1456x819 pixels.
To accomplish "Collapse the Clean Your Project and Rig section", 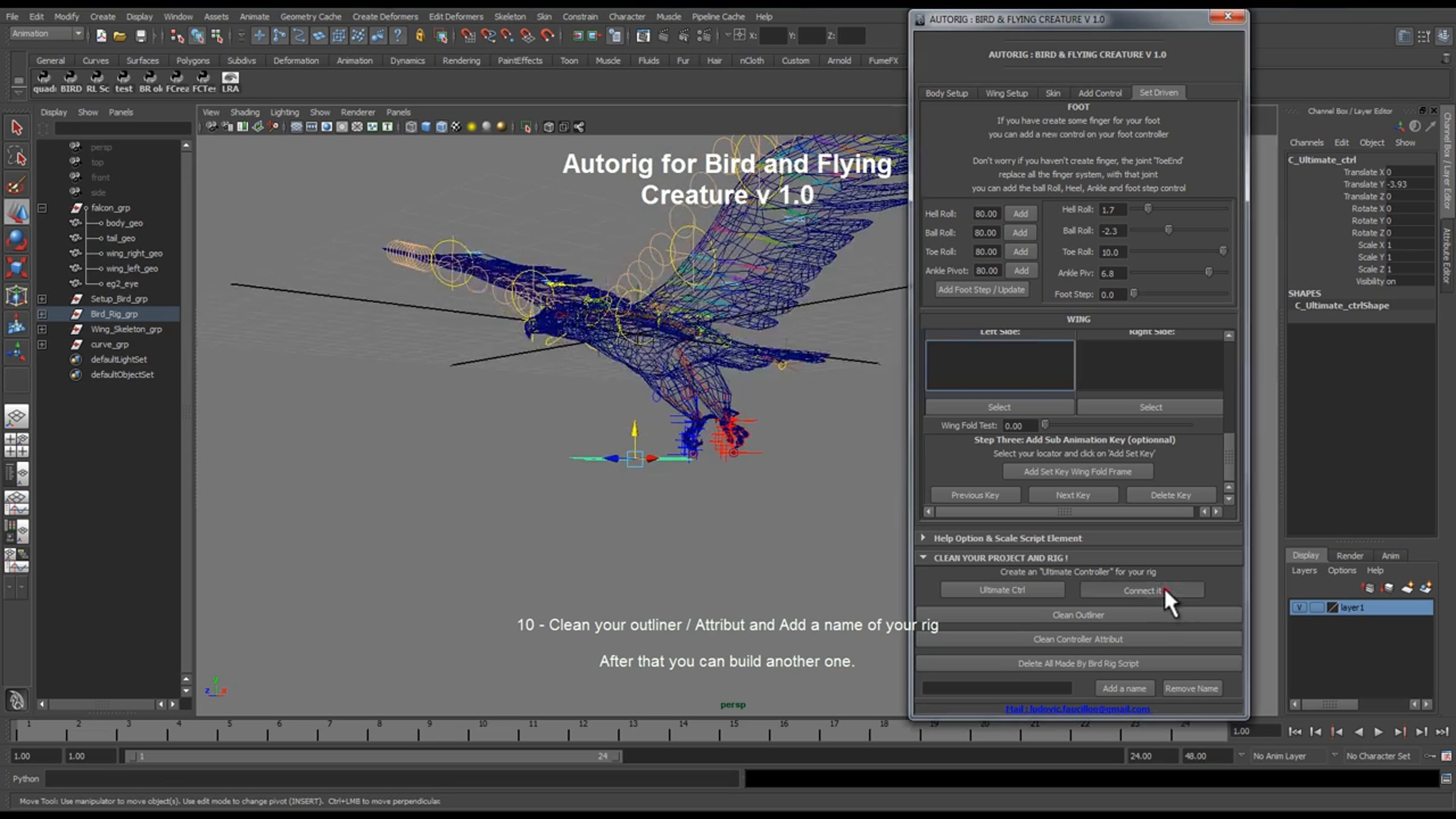I will pyautogui.click(x=923, y=558).
